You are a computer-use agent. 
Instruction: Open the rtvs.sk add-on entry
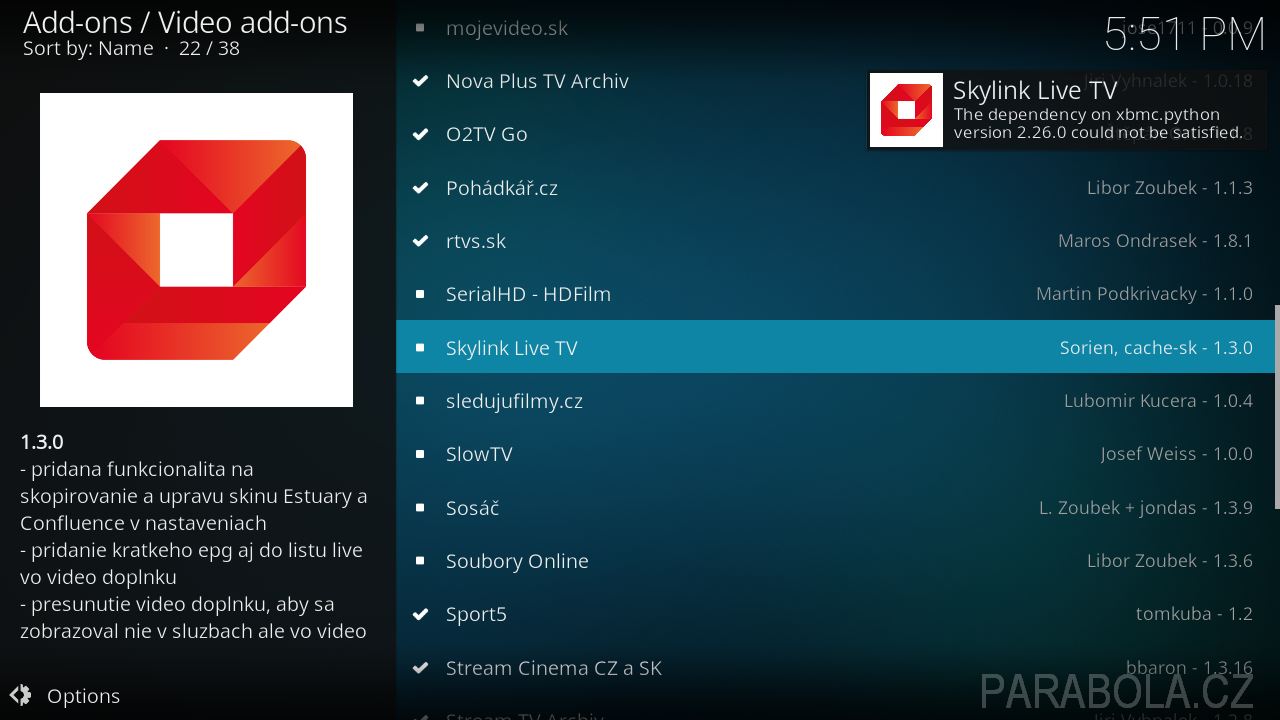(x=835, y=241)
